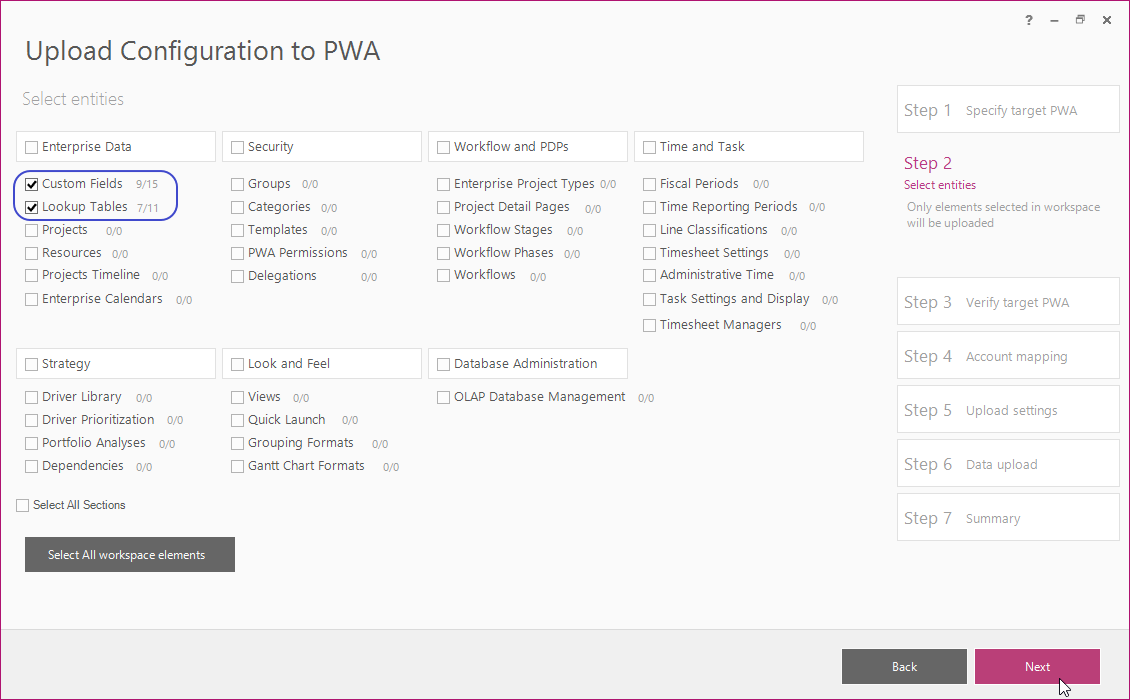This screenshot has width=1130, height=700.
Task: Tick the Enterprise Calendars checkbox
Action: 32,299
